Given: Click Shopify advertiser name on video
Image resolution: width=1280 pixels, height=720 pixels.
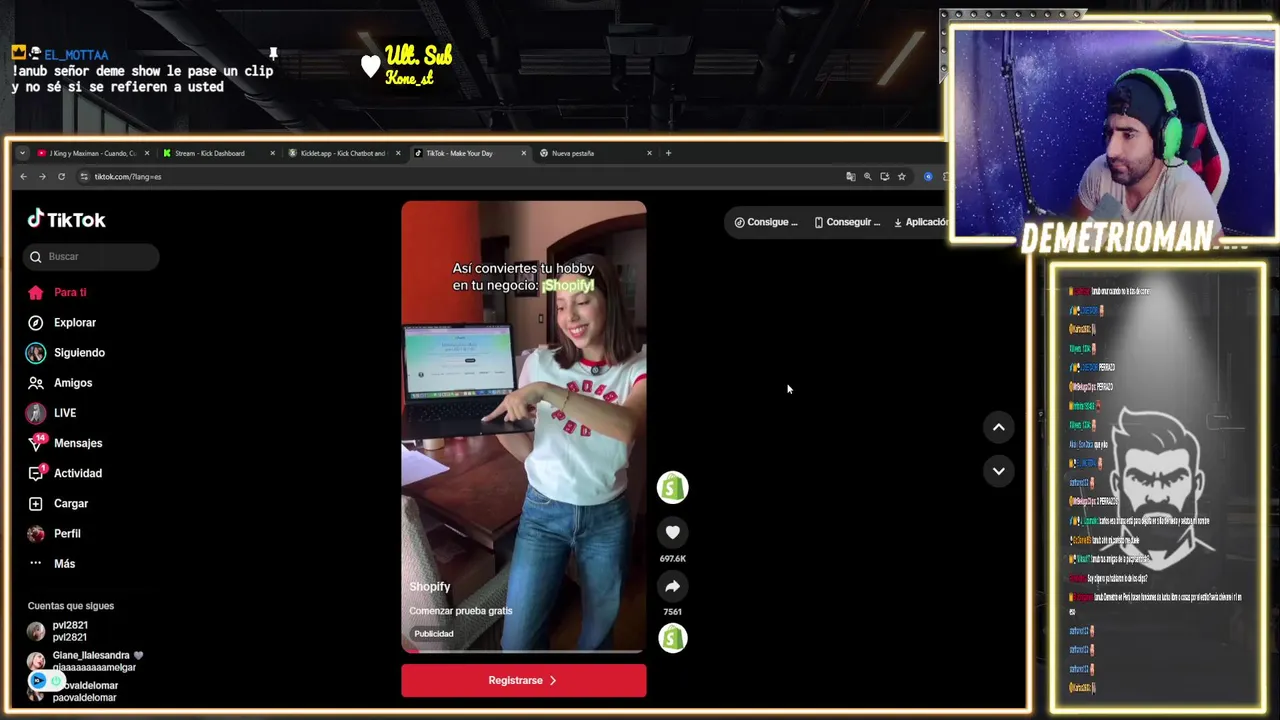Looking at the screenshot, I should (x=430, y=587).
